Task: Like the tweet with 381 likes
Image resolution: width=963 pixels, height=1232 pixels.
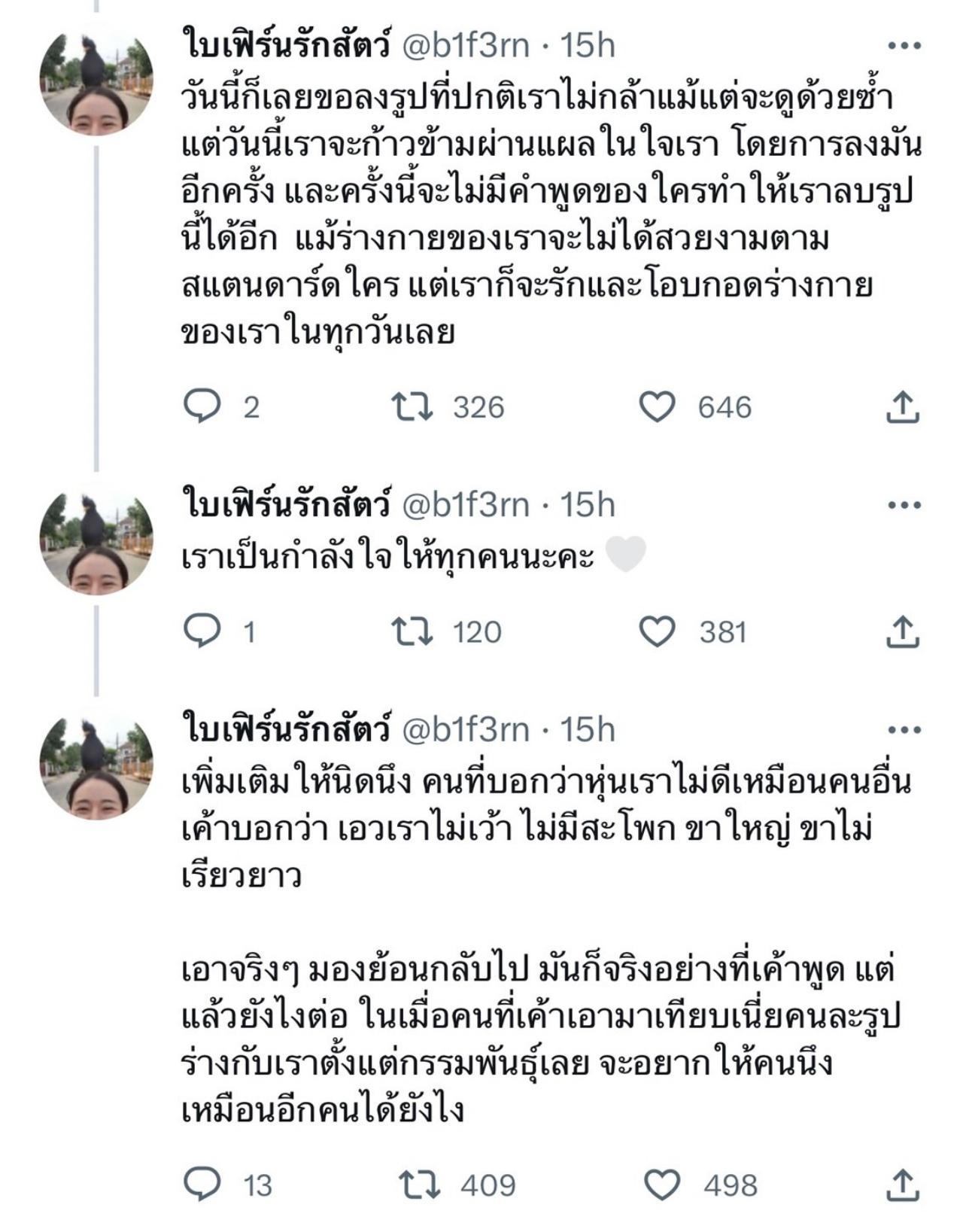Action: [657, 631]
